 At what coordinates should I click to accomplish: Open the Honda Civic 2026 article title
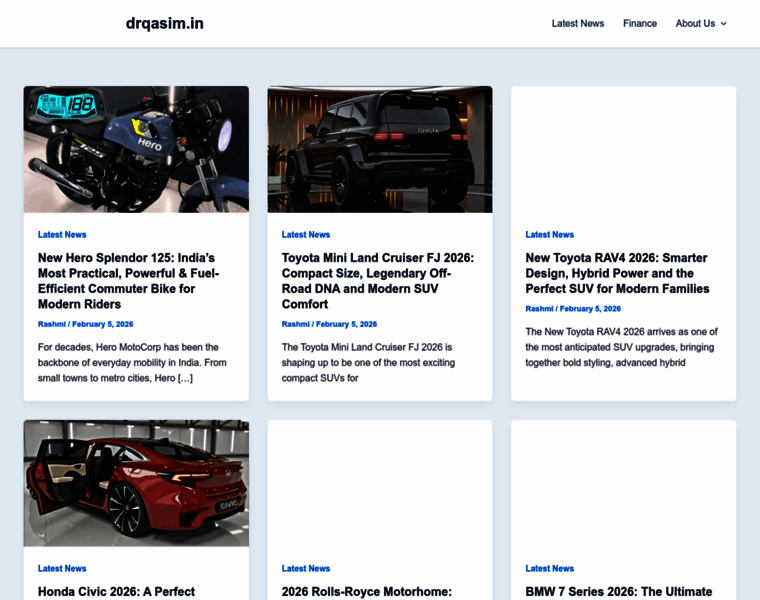[x=116, y=591]
